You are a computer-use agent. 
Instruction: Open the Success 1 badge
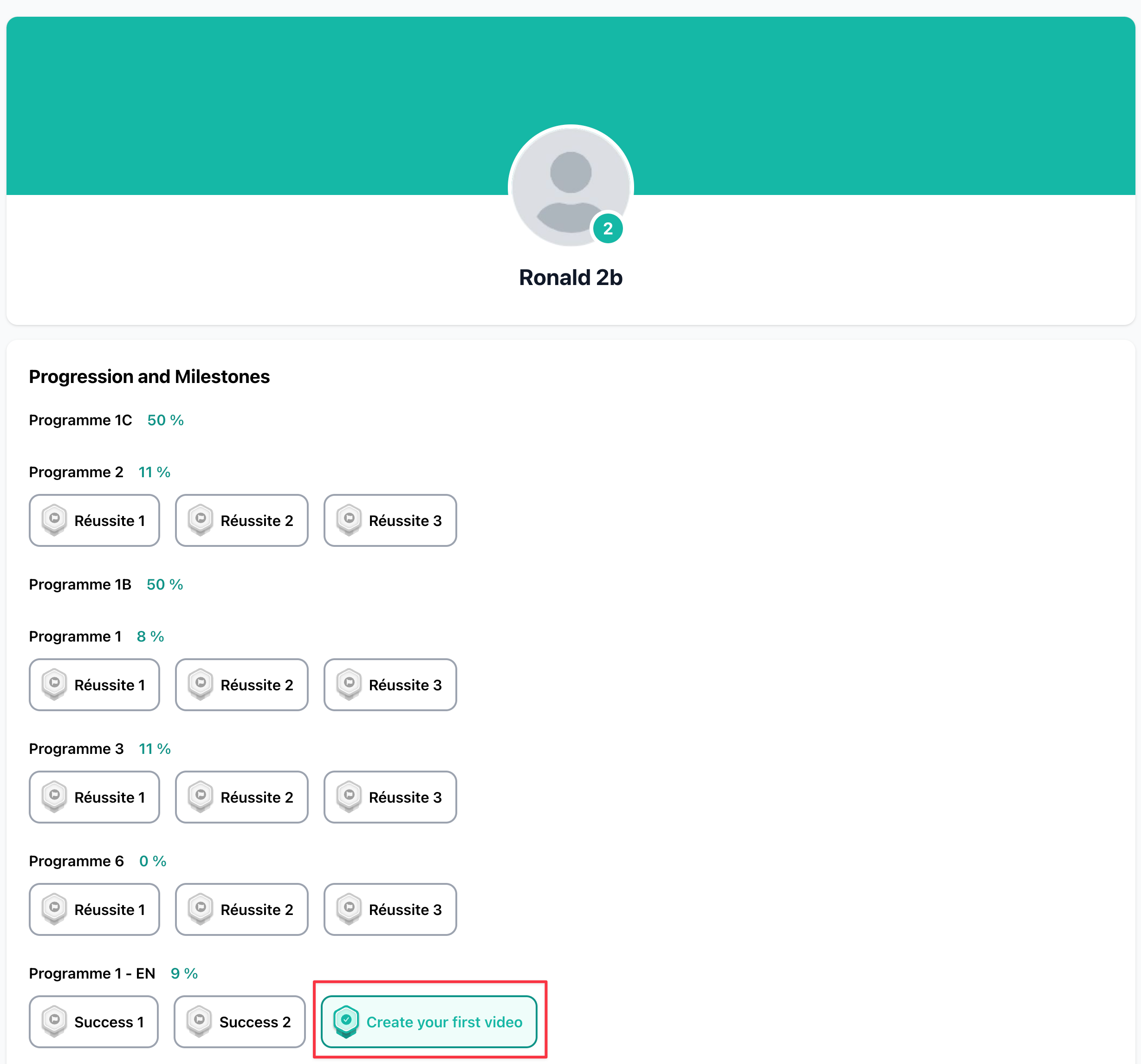click(x=94, y=1022)
